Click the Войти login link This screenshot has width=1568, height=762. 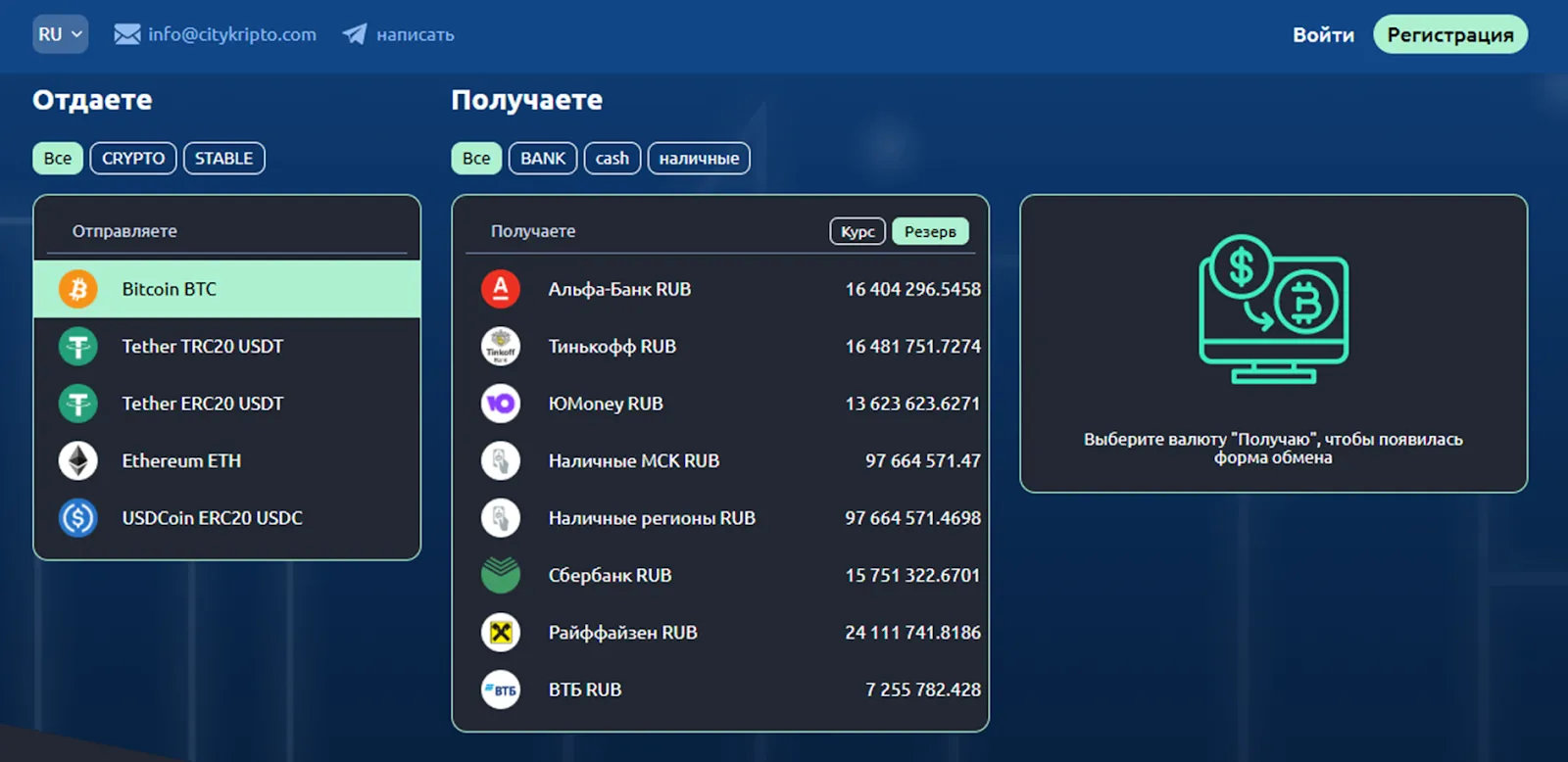tap(1323, 35)
